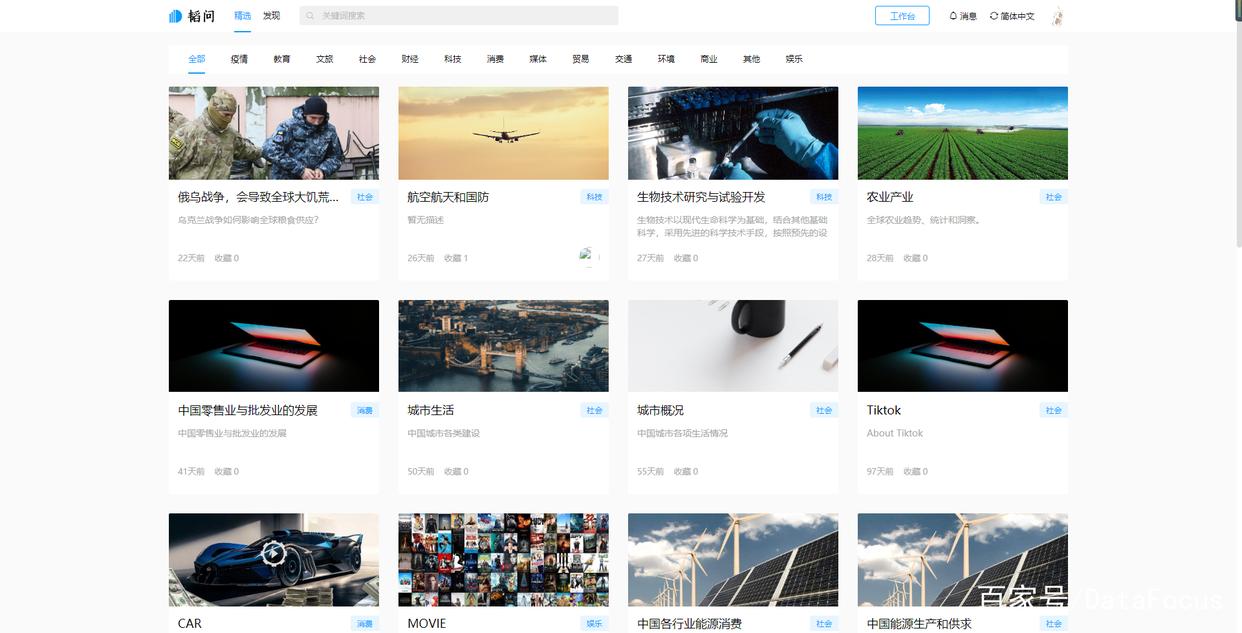Open the user avatar menu
The height and width of the screenshot is (633, 1242).
coord(1056,15)
